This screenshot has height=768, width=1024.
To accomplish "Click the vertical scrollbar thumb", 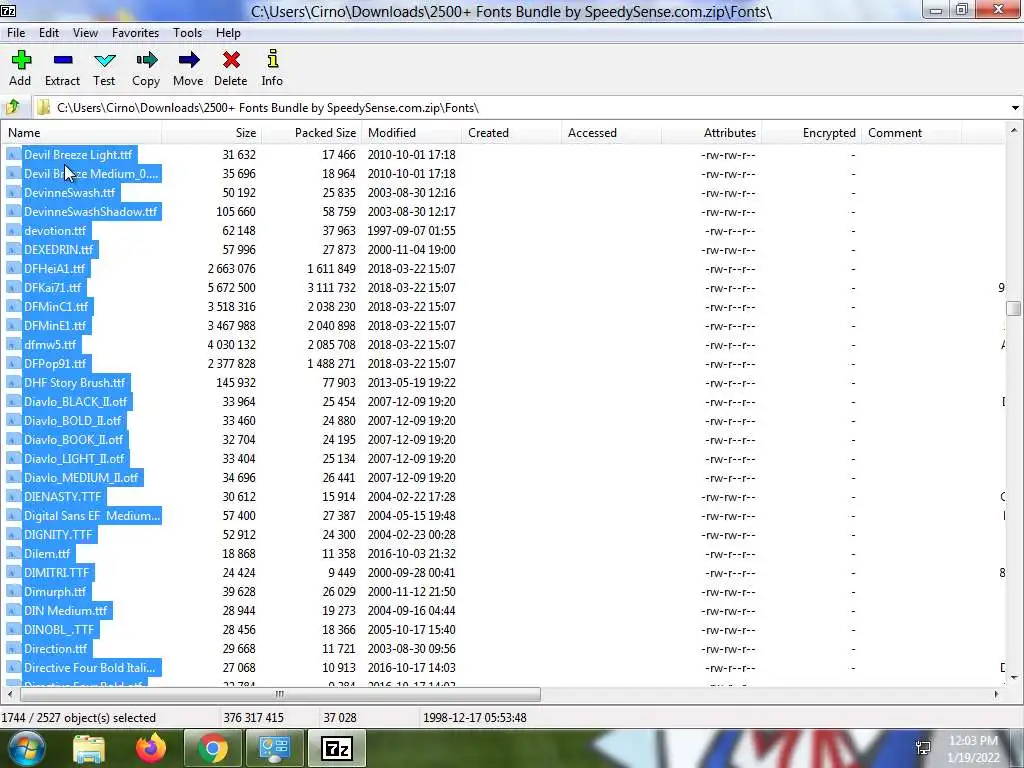I will coord(1014,308).
